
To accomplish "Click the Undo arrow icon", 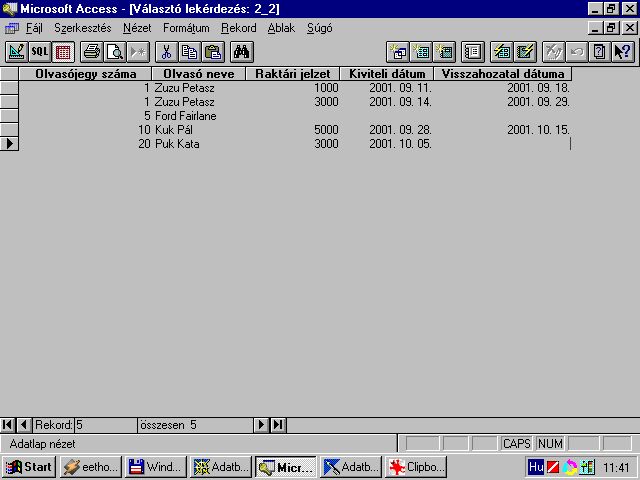I will pyautogui.click(x=577, y=52).
